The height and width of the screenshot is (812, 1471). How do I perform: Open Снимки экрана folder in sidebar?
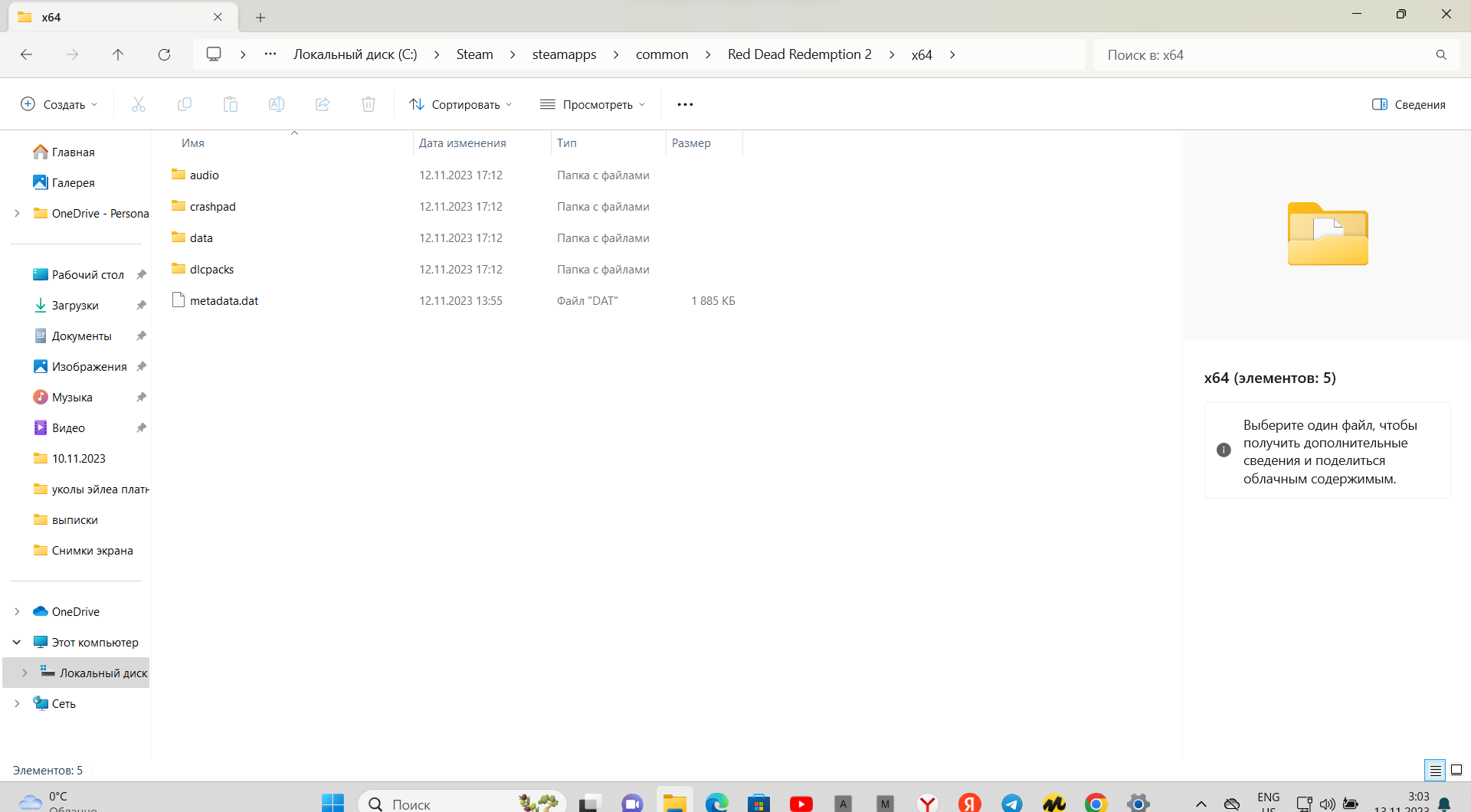(92, 551)
